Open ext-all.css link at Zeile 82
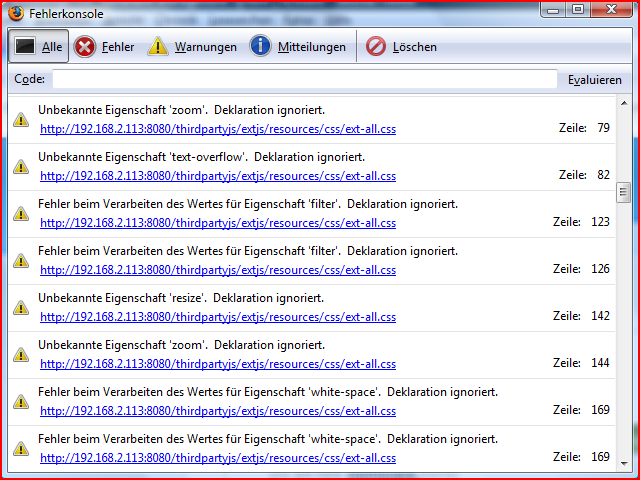Viewport: 640px width, 480px height. tap(218, 176)
